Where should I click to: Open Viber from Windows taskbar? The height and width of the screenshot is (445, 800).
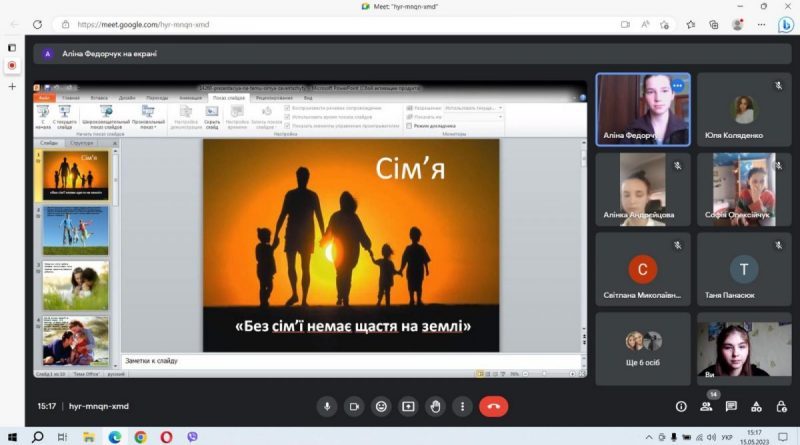192,437
